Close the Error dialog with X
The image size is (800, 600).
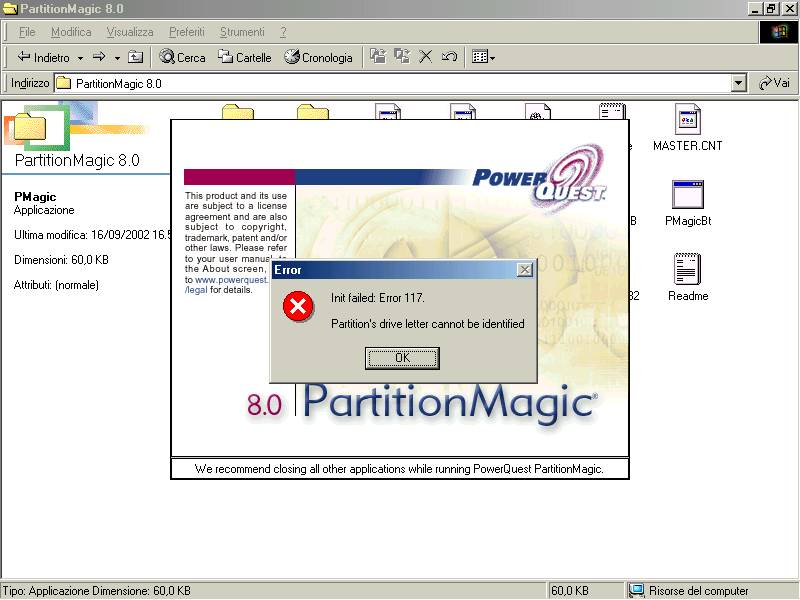524,270
